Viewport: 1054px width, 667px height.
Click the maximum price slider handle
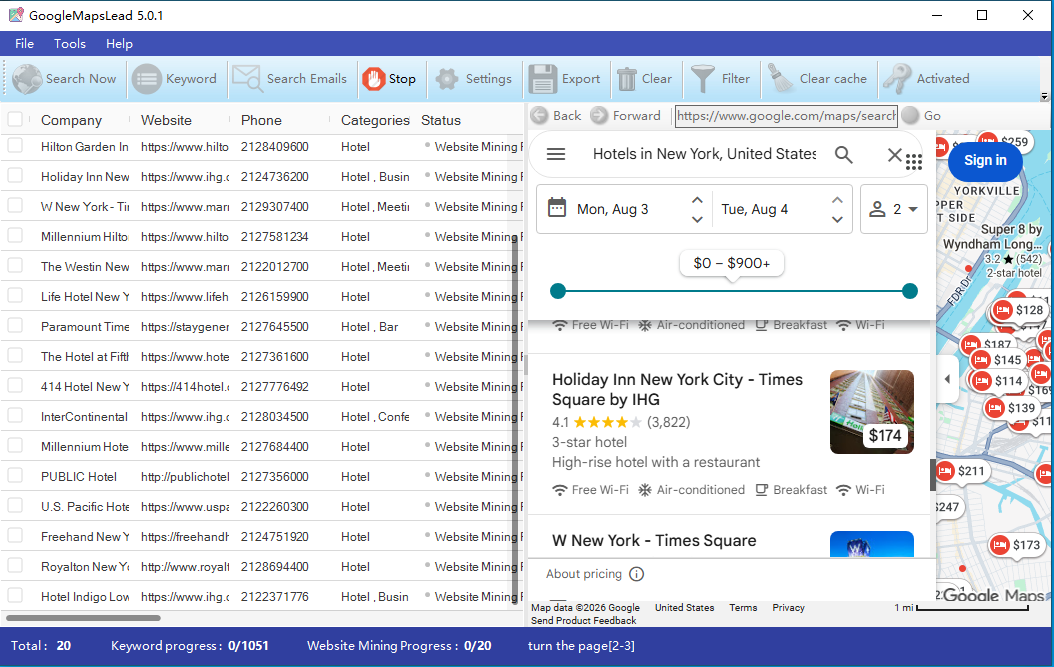coord(909,291)
